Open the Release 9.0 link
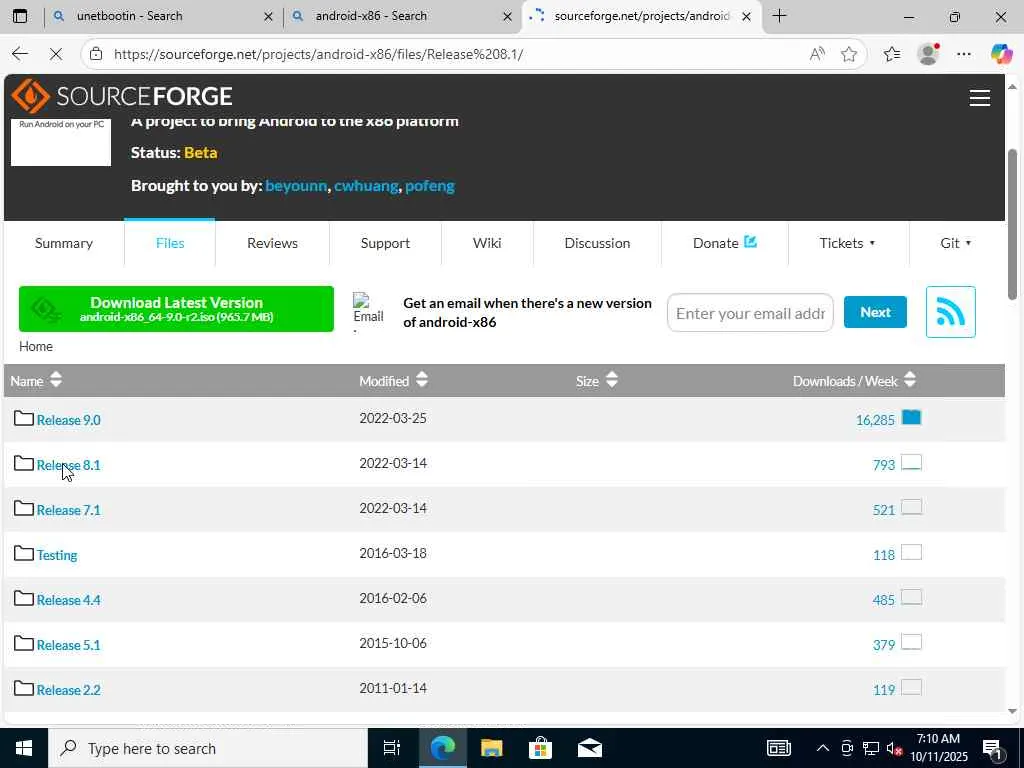Screen dimensions: 1024x768 pos(69,420)
